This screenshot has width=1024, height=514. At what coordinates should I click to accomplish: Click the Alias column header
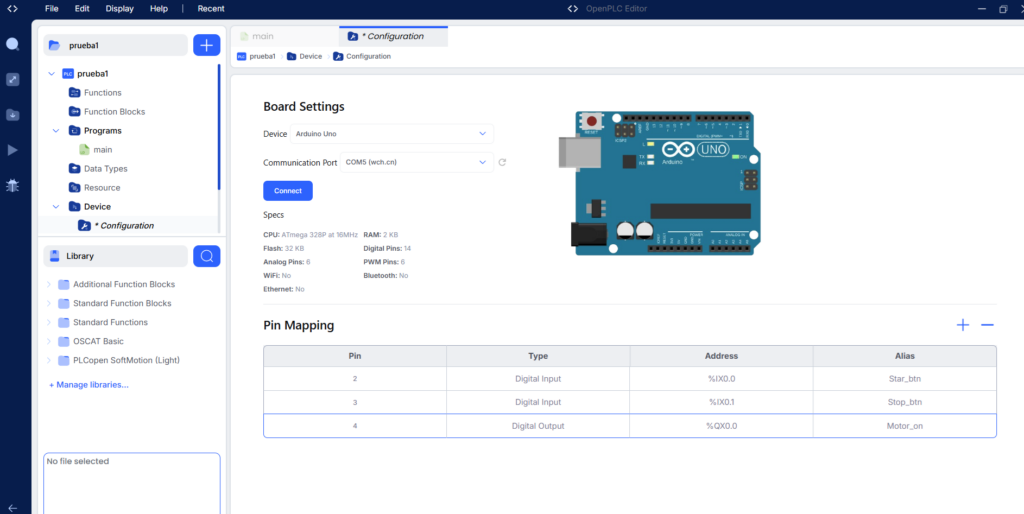[904, 357]
